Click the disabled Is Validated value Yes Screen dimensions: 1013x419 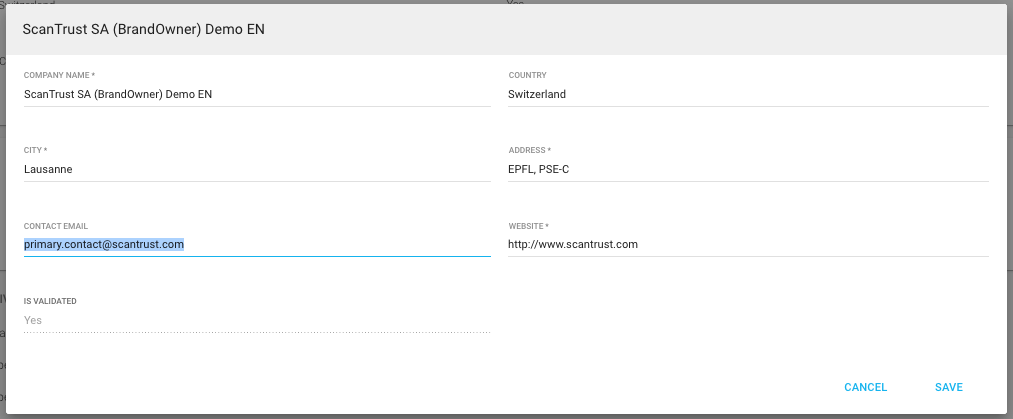click(34, 320)
